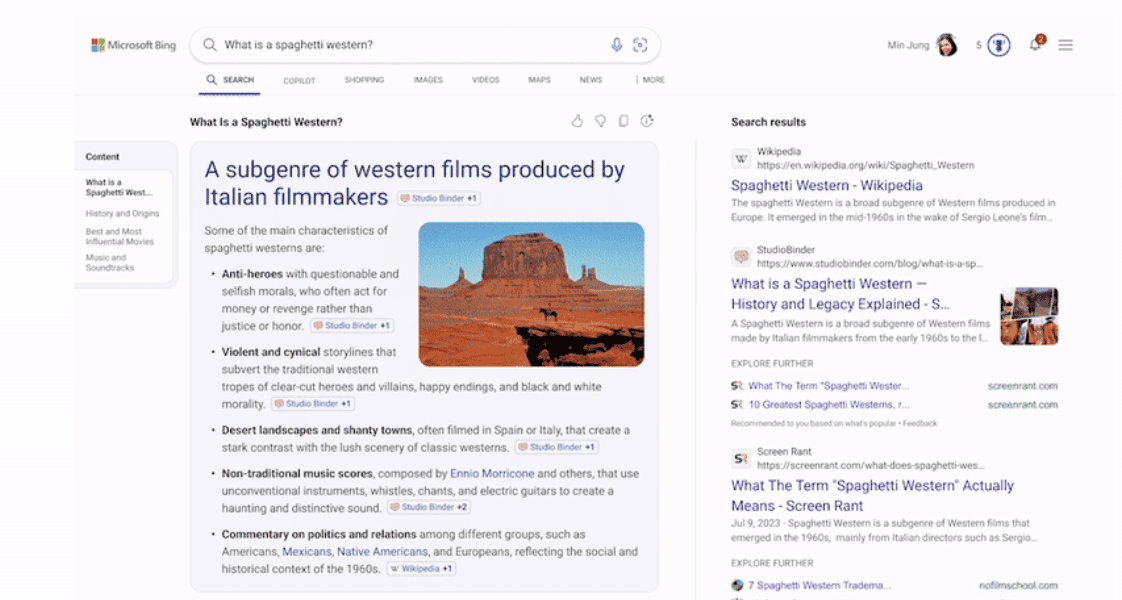Switch to the IMAGES tab

428,80
